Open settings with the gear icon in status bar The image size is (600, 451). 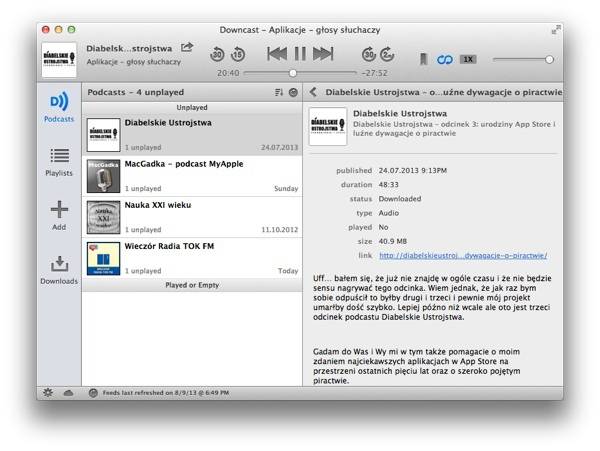[x=48, y=392]
